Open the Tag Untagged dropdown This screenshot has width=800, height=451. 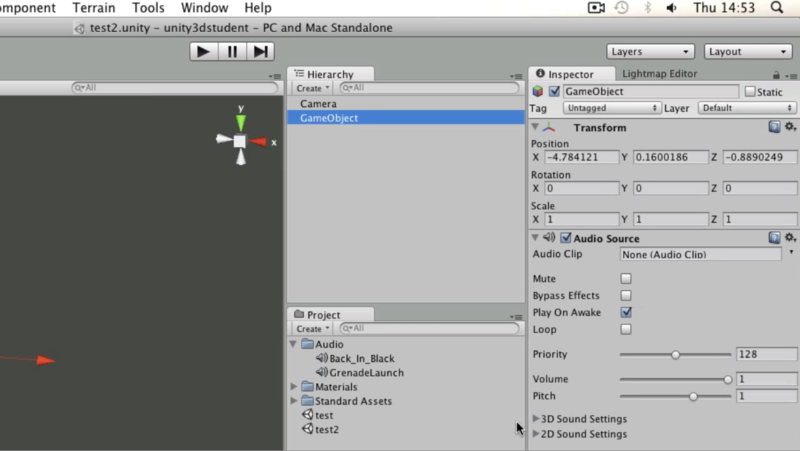click(611, 108)
